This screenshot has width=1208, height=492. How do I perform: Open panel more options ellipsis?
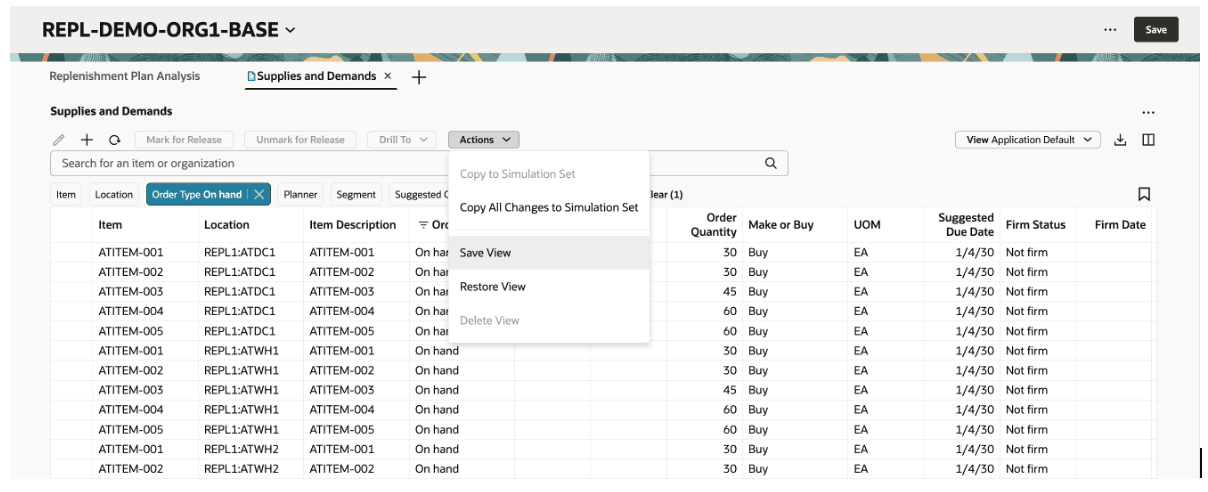pos(1148,112)
